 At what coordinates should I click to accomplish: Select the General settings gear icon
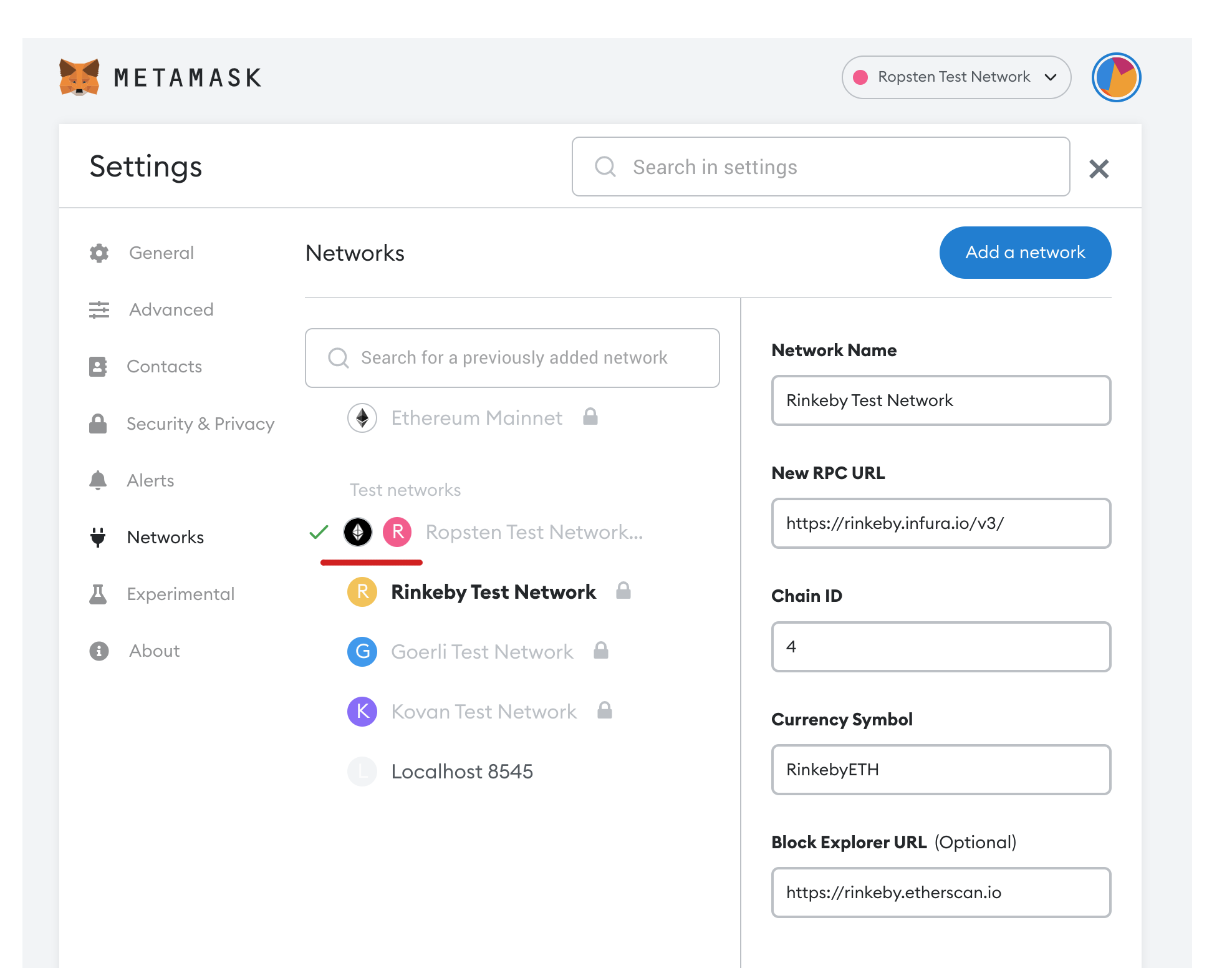(99, 253)
